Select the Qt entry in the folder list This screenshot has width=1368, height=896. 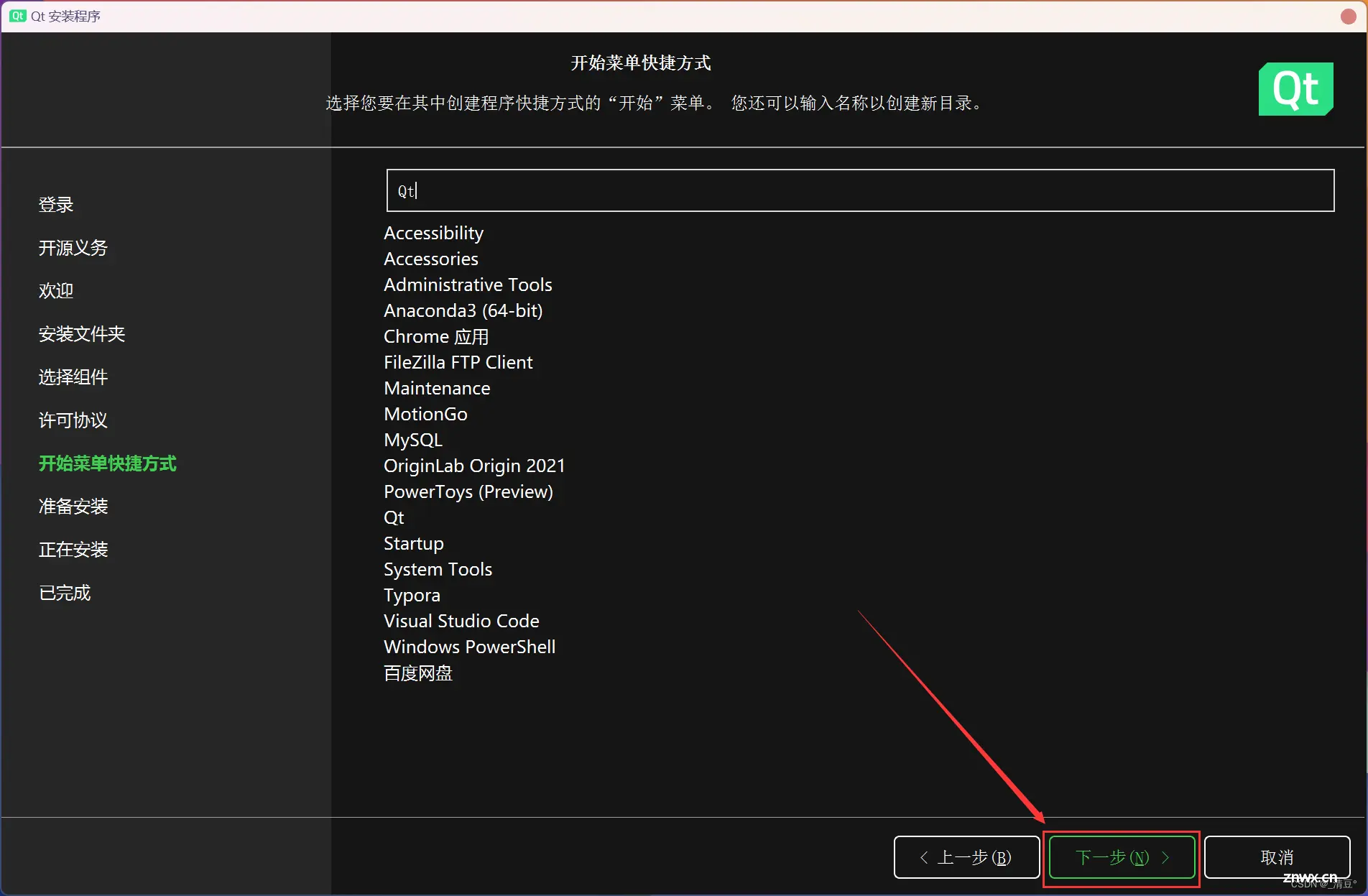coord(394,517)
